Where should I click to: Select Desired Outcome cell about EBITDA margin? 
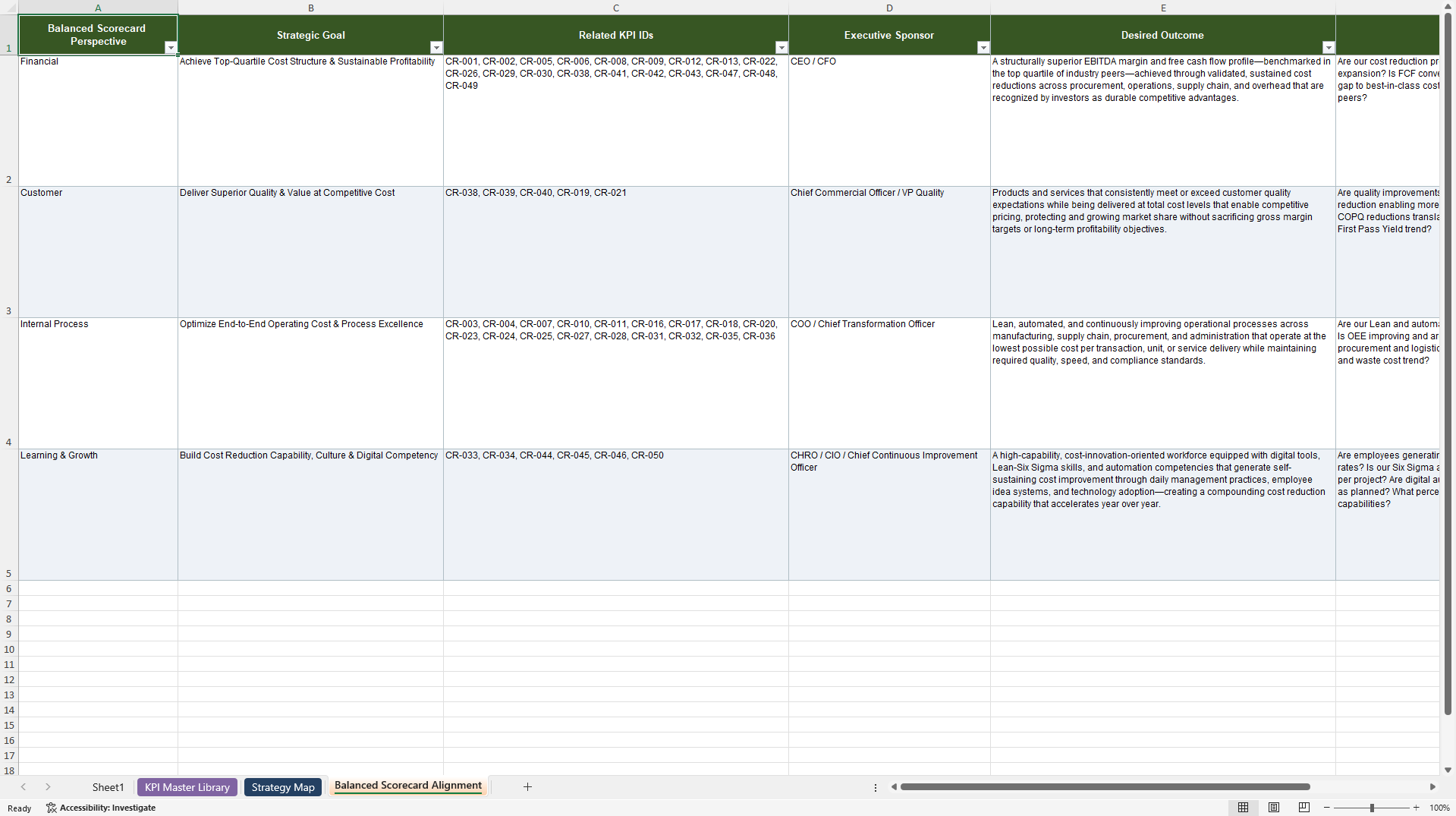tap(1163, 121)
